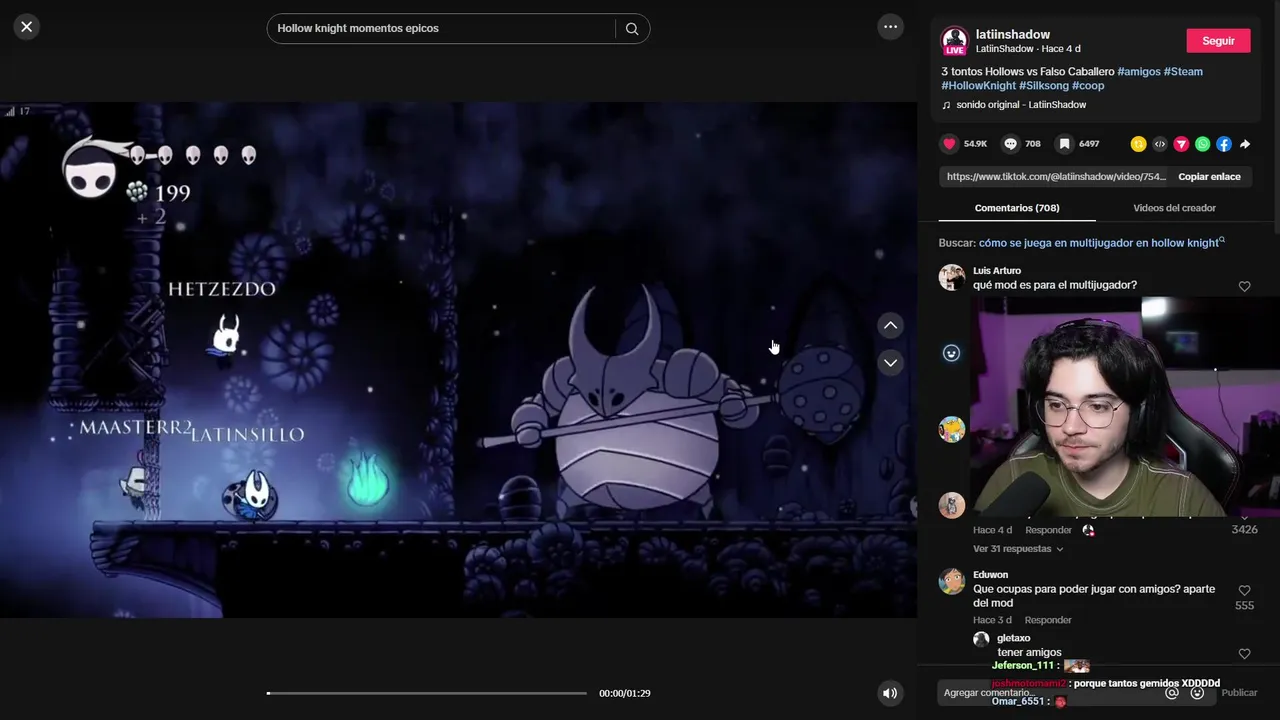Follow latiinshadow with Seguir button

tap(1218, 41)
